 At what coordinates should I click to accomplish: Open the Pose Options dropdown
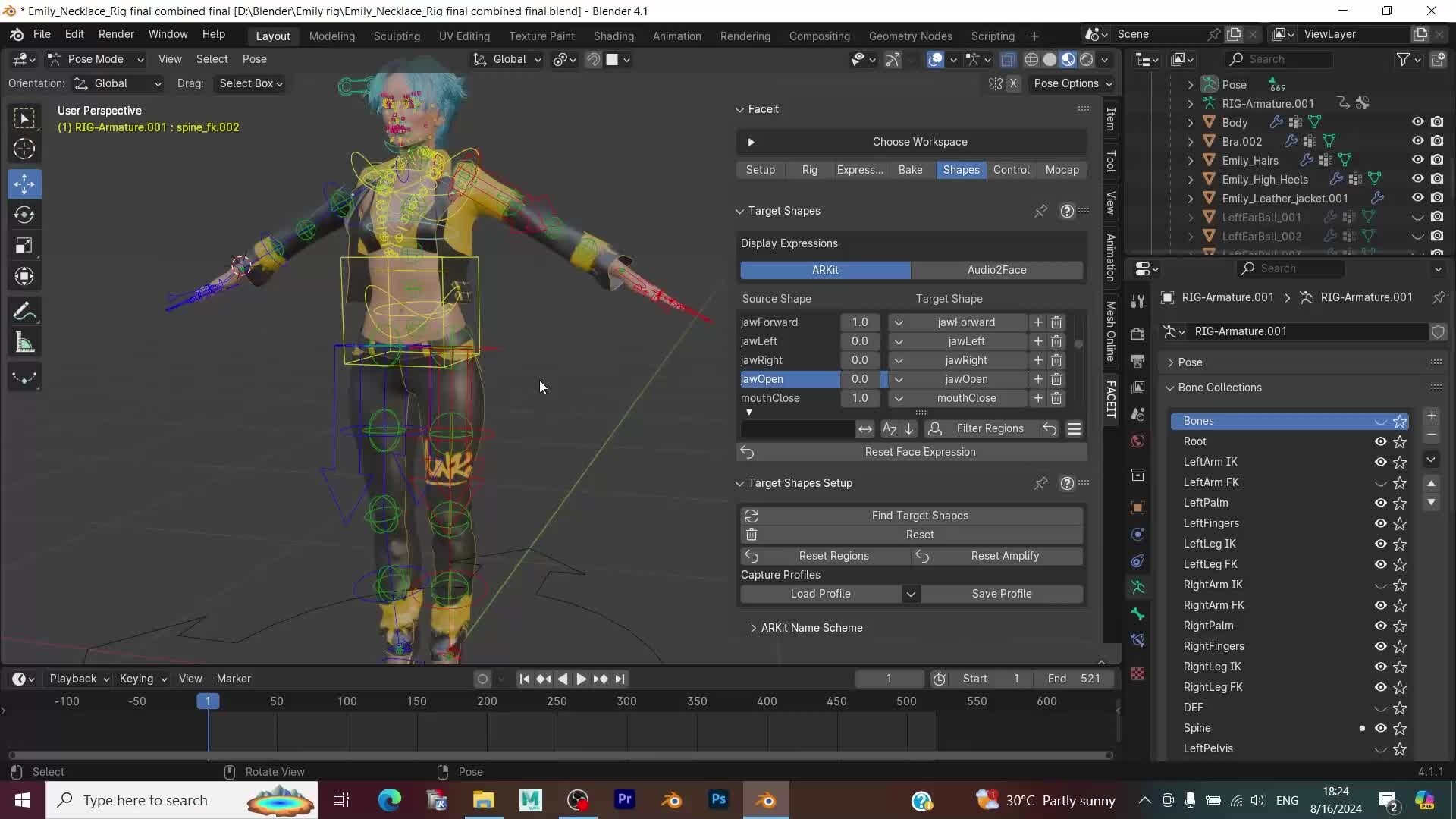pyautogui.click(x=1072, y=83)
